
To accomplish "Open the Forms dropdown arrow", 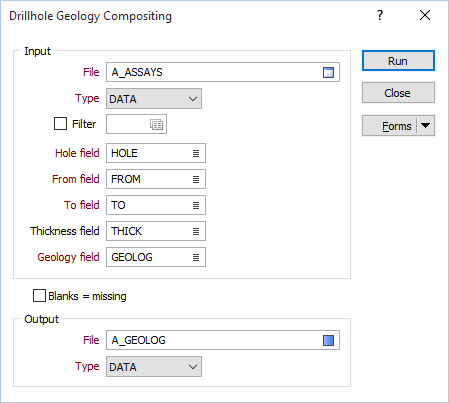I will point(426,126).
